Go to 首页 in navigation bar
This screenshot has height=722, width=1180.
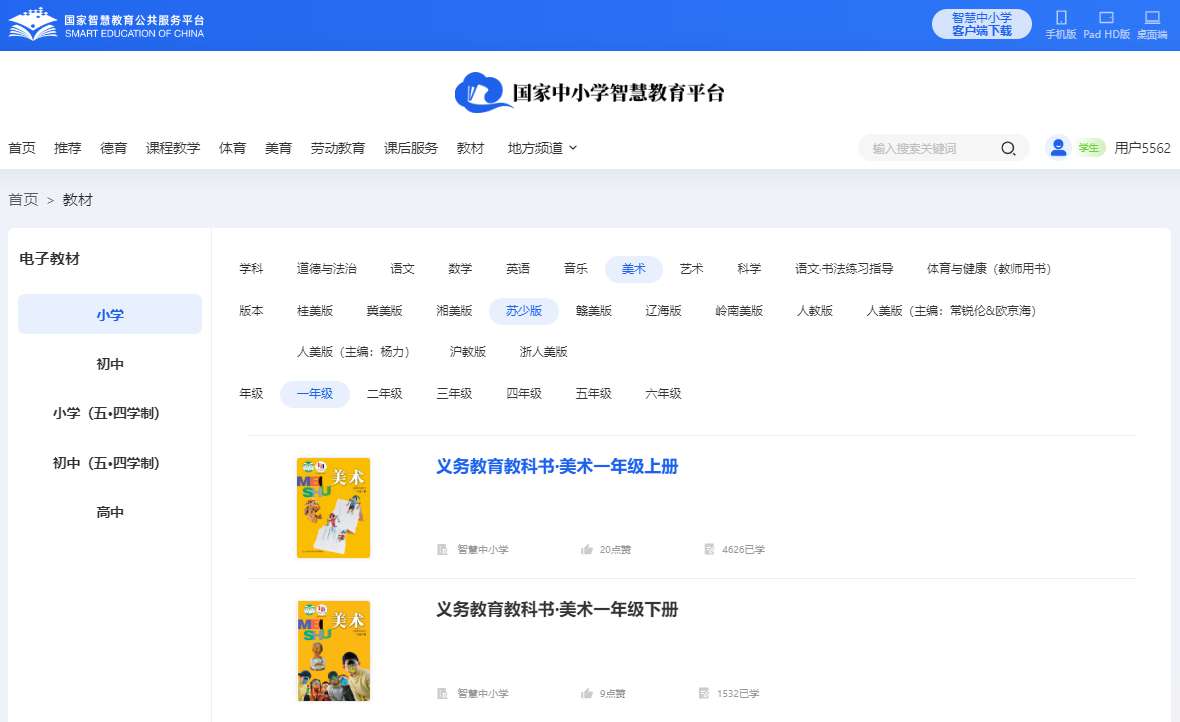(x=22, y=148)
